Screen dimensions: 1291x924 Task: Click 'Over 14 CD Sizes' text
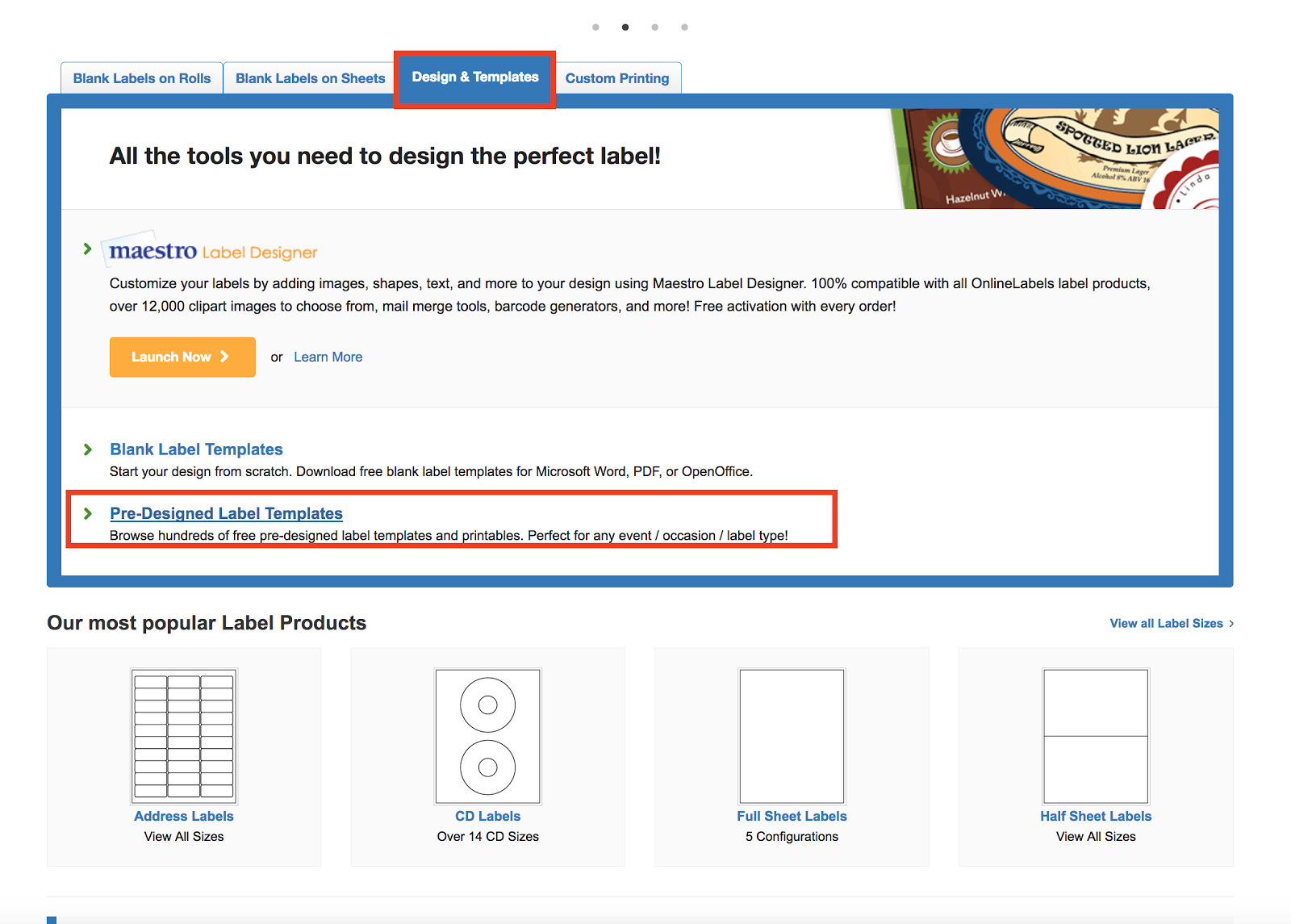pos(488,837)
